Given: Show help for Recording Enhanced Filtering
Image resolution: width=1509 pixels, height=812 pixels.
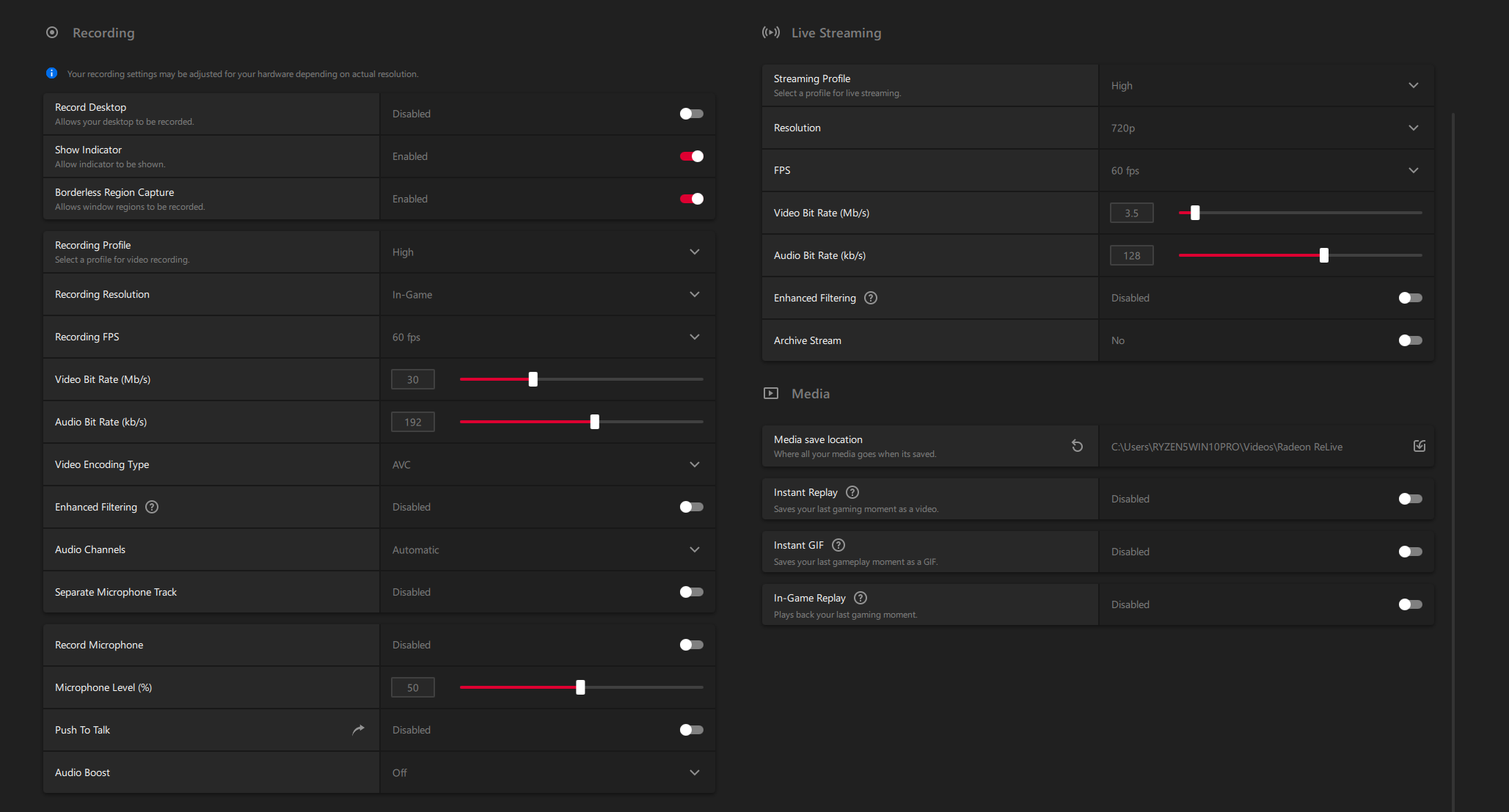Looking at the screenshot, I should pyautogui.click(x=152, y=507).
